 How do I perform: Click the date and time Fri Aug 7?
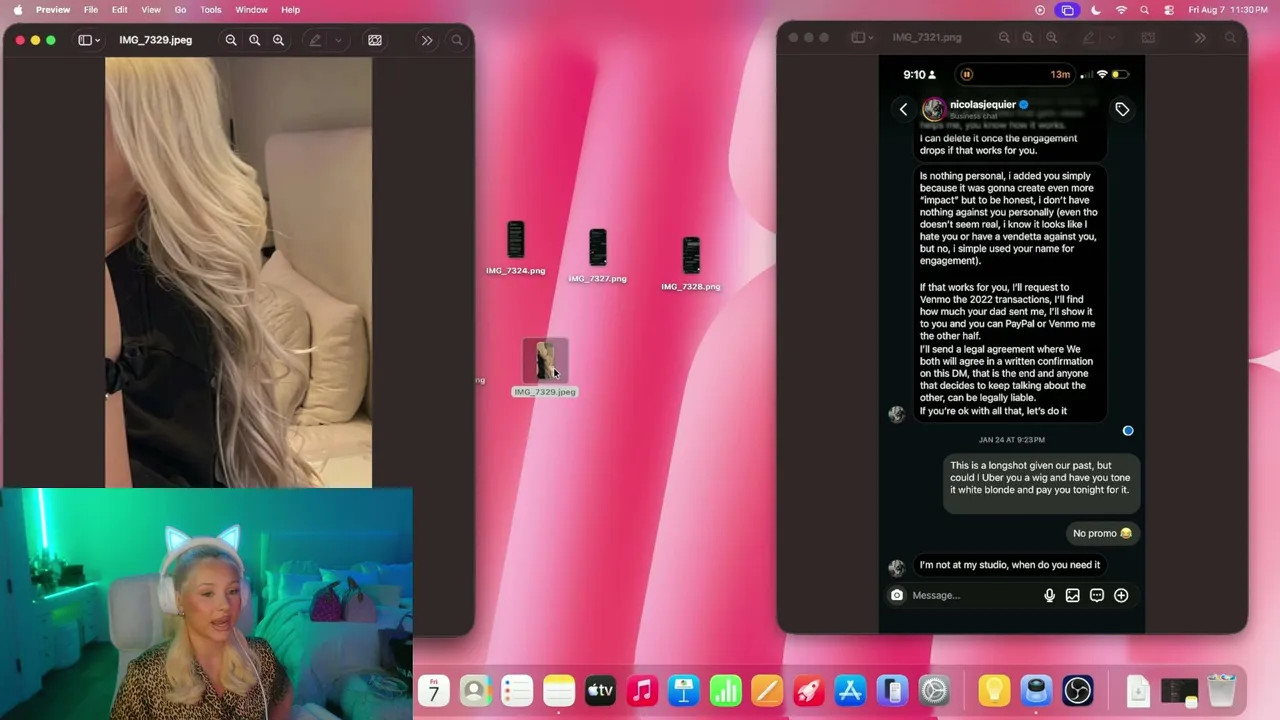1228,10
